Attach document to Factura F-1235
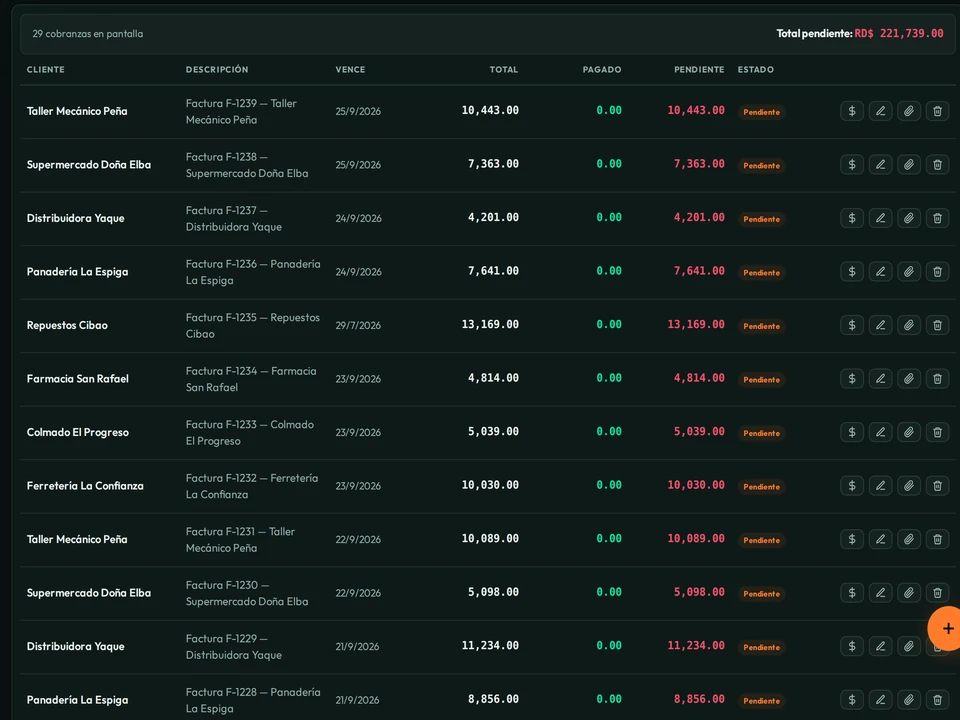The width and height of the screenshot is (960, 720). pyautogui.click(x=909, y=325)
